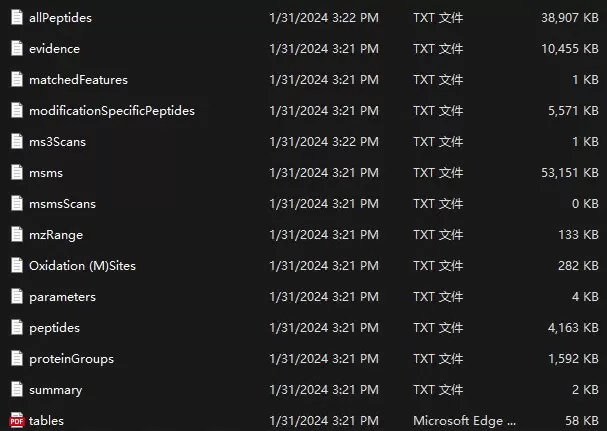Select the mzRange file icon
The image size is (607, 431).
16,234
